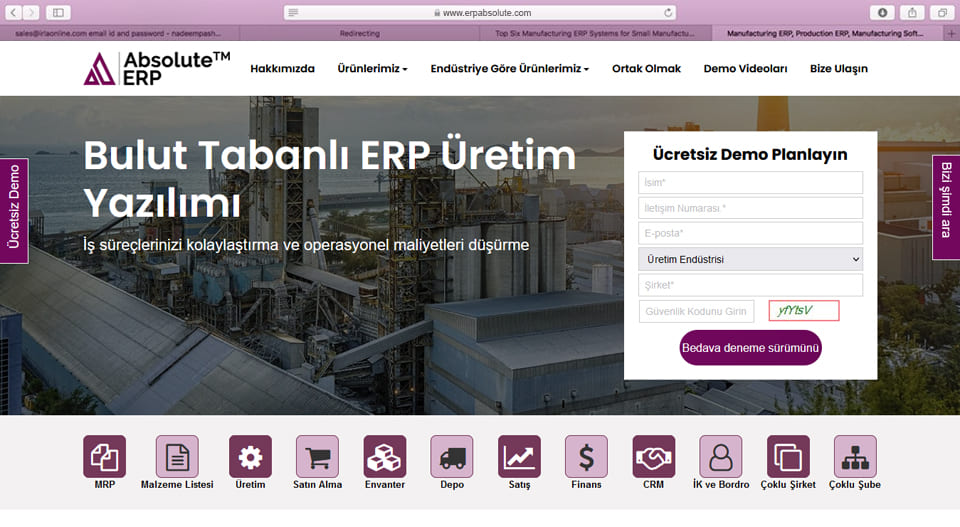Switch to Top Six Manufacturing ERP Systems tab
Screen dimensions: 960x527
[x=595, y=34]
